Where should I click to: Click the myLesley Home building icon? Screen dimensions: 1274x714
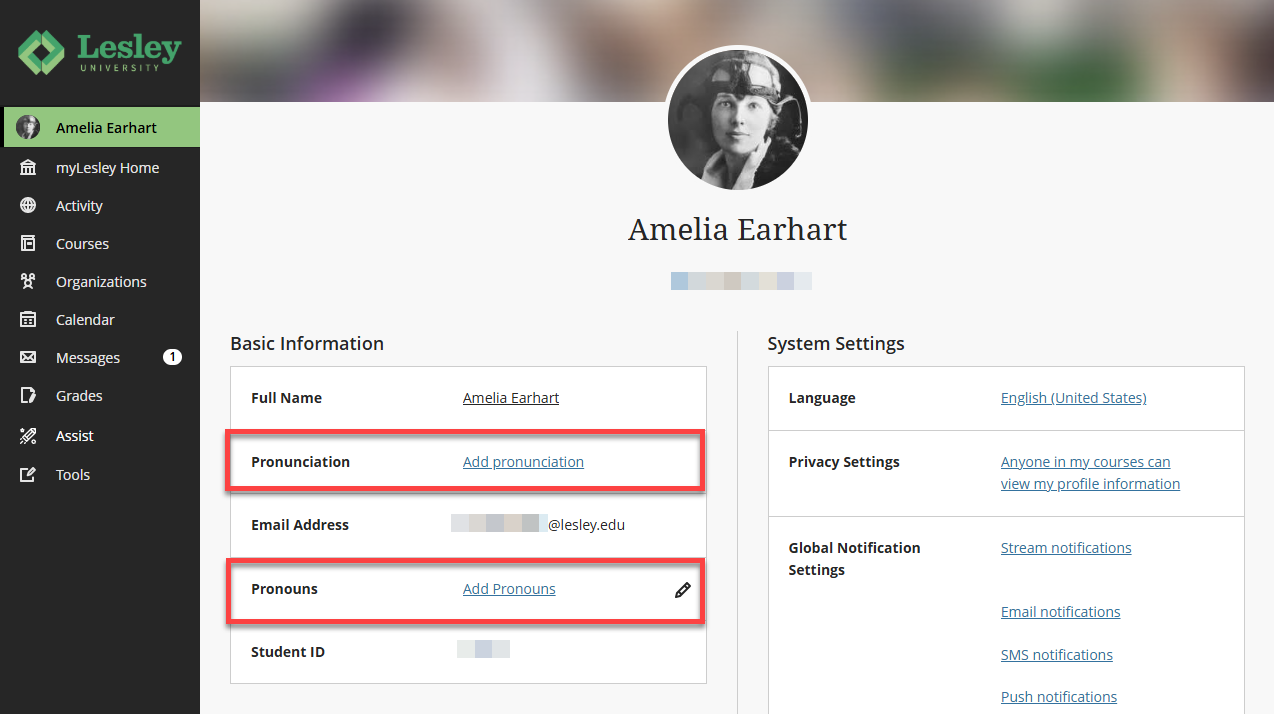[x=28, y=168]
